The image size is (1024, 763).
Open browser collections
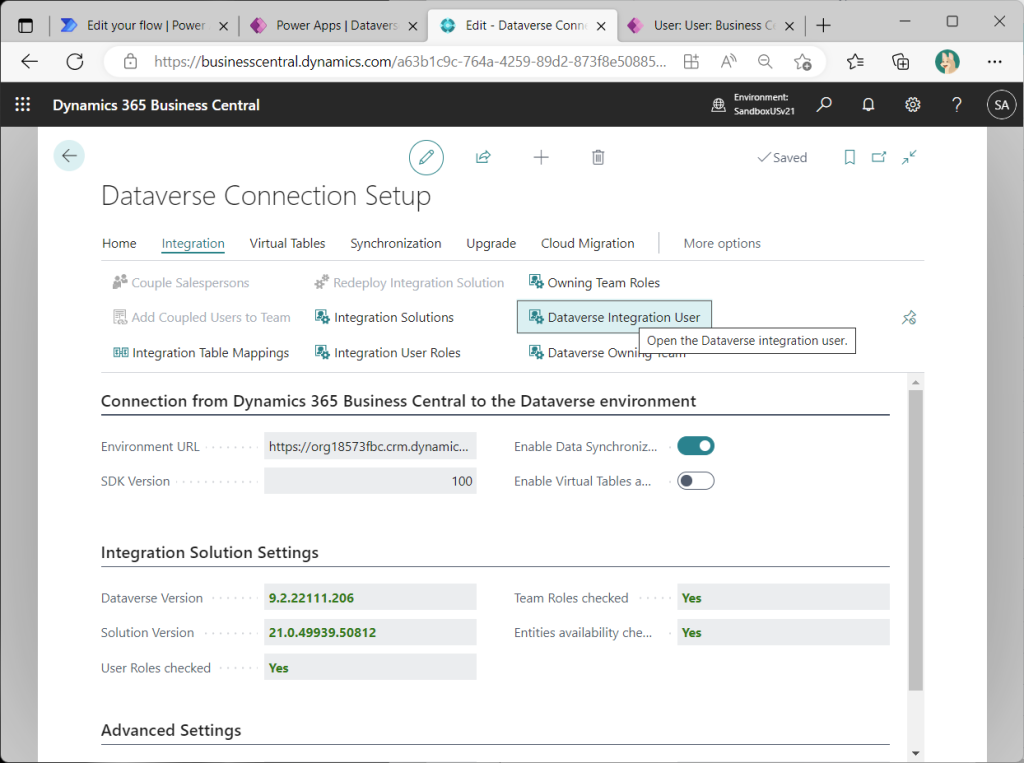(901, 62)
